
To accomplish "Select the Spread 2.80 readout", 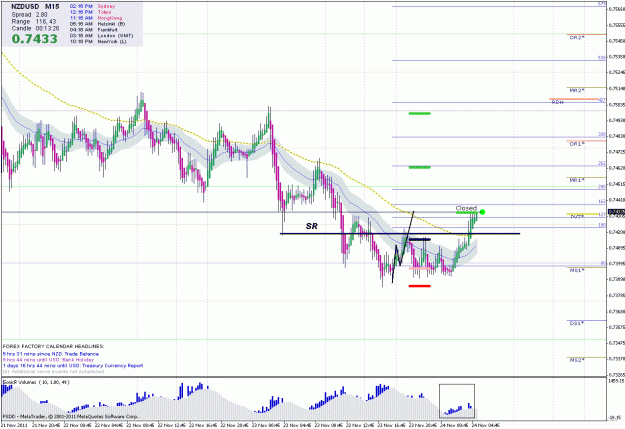I will point(29,15).
